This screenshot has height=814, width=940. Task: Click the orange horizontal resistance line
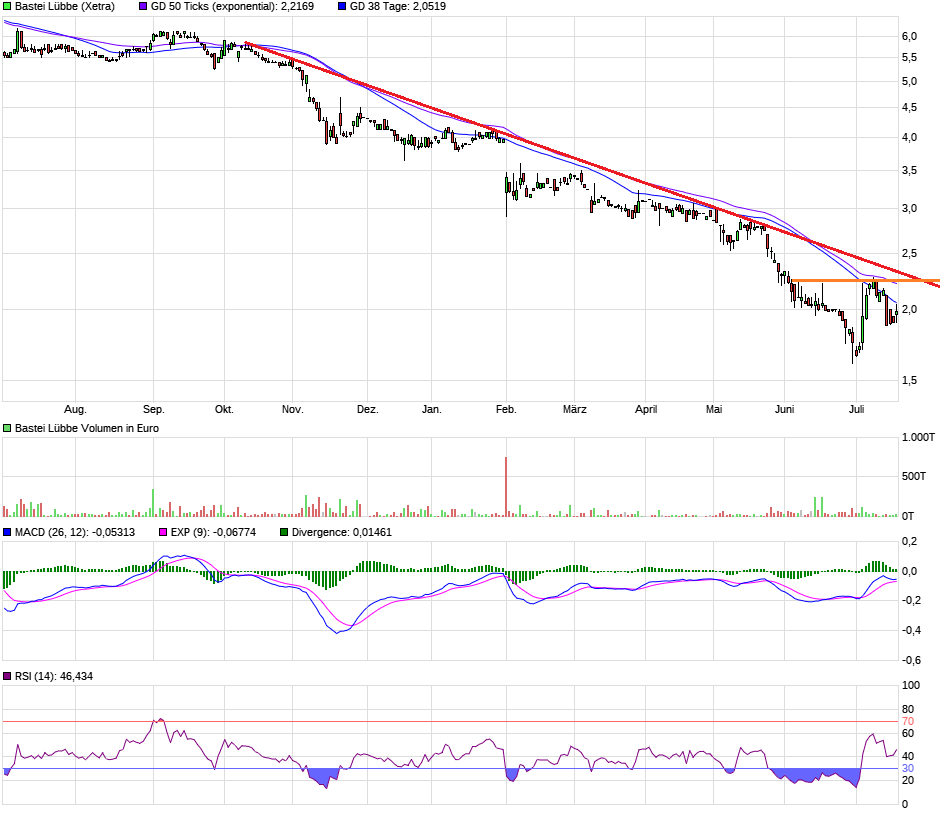[x=866, y=280]
